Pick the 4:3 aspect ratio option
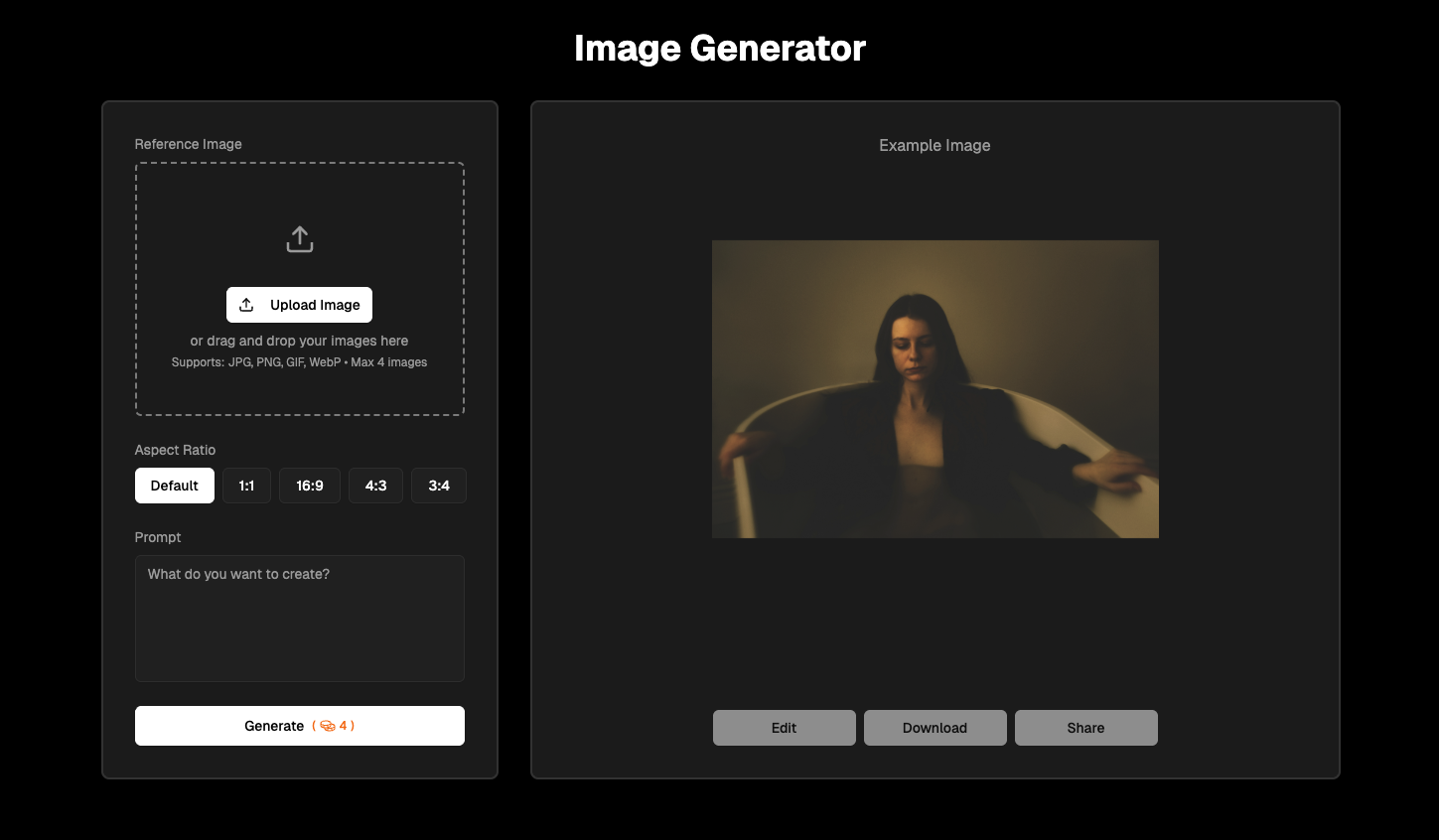Image resolution: width=1439 pixels, height=840 pixels. click(375, 486)
